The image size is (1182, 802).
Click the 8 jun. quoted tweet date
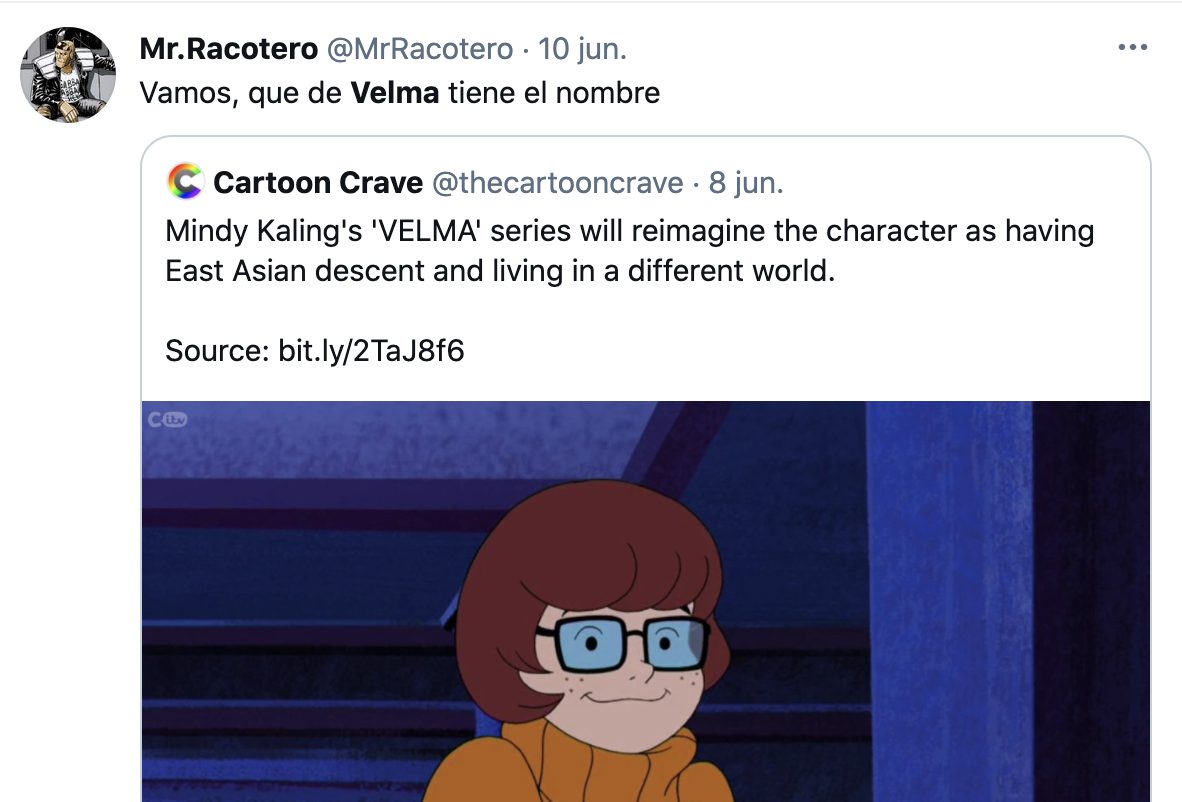tap(746, 183)
